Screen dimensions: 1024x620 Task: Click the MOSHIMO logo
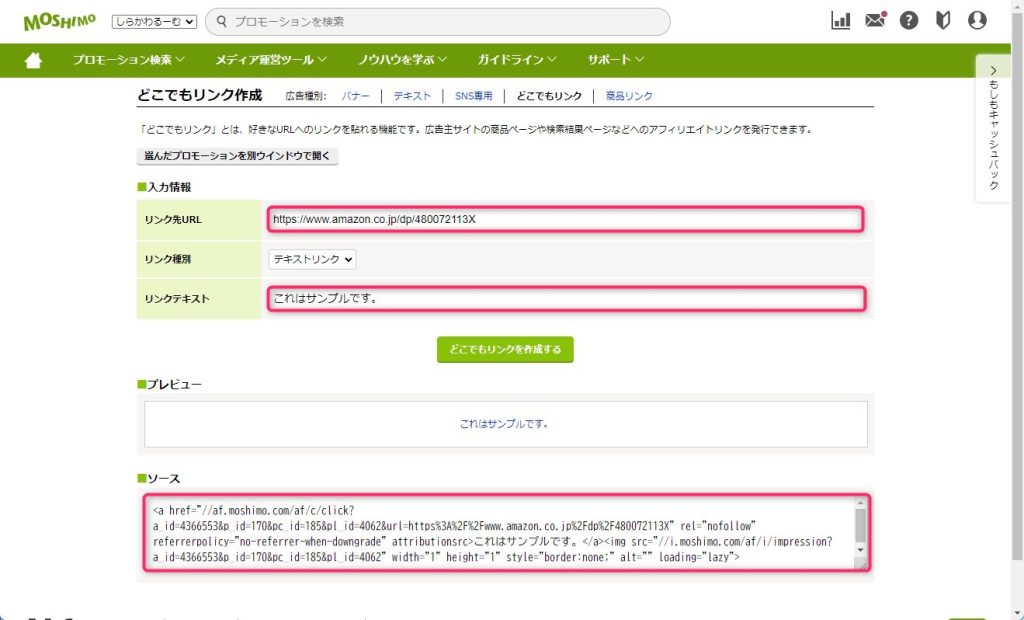pyautogui.click(x=58, y=21)
